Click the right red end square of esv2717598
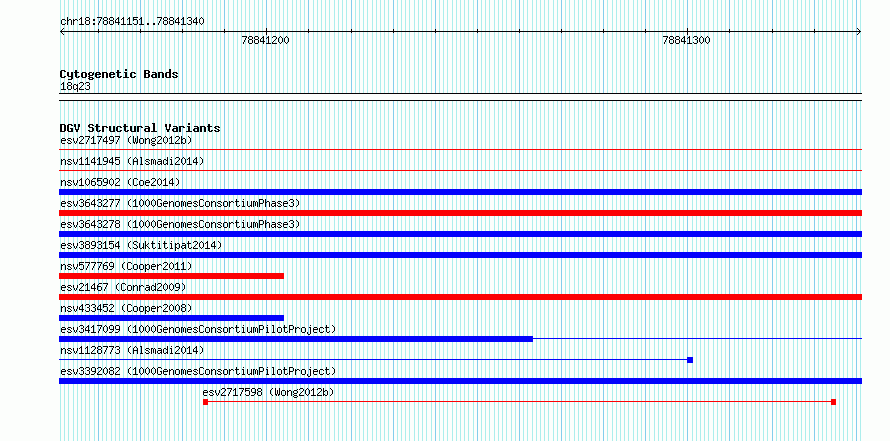This screenshot has height=441, width=890. point(833,402)
